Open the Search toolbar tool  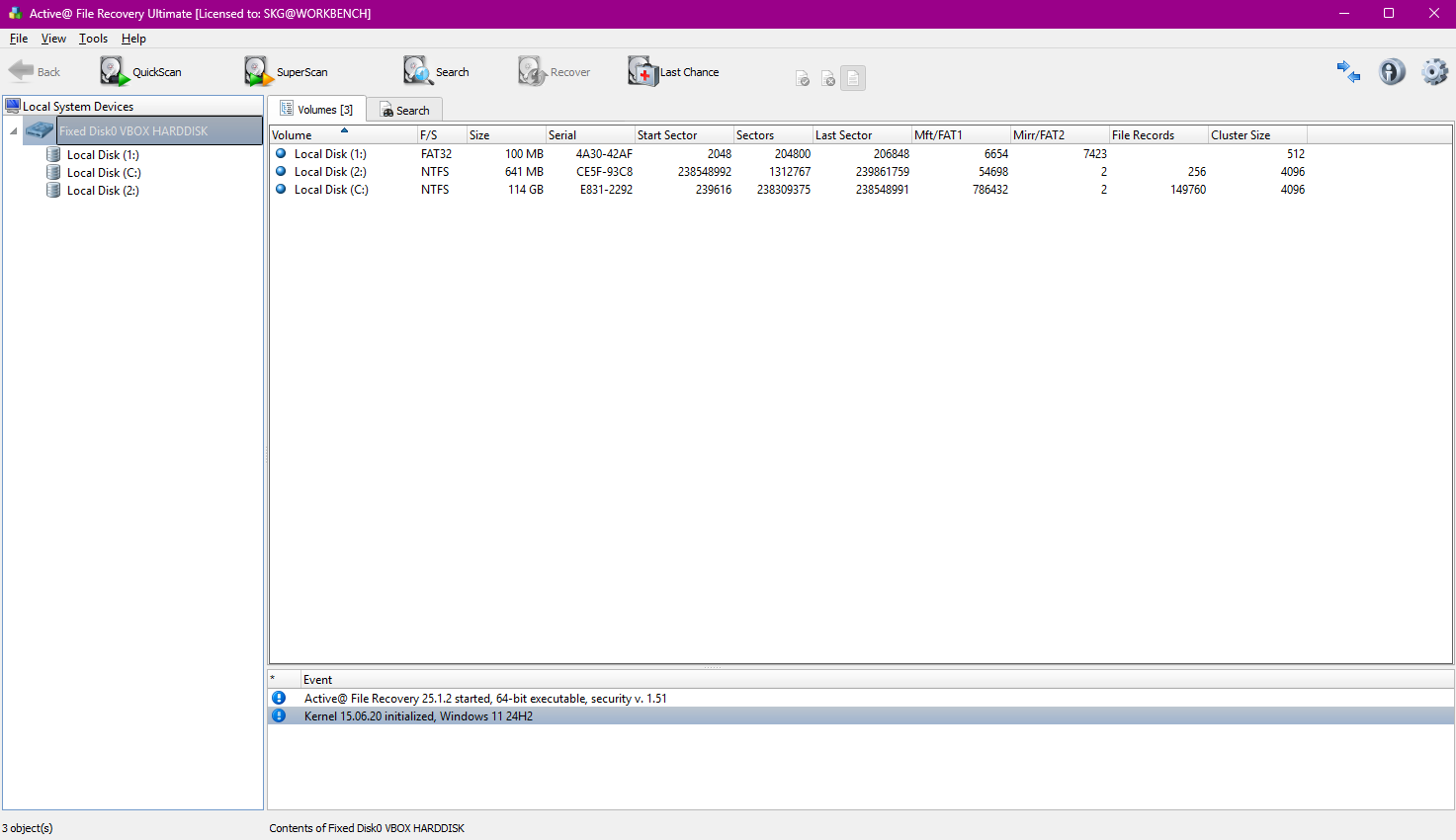(436, 72)
